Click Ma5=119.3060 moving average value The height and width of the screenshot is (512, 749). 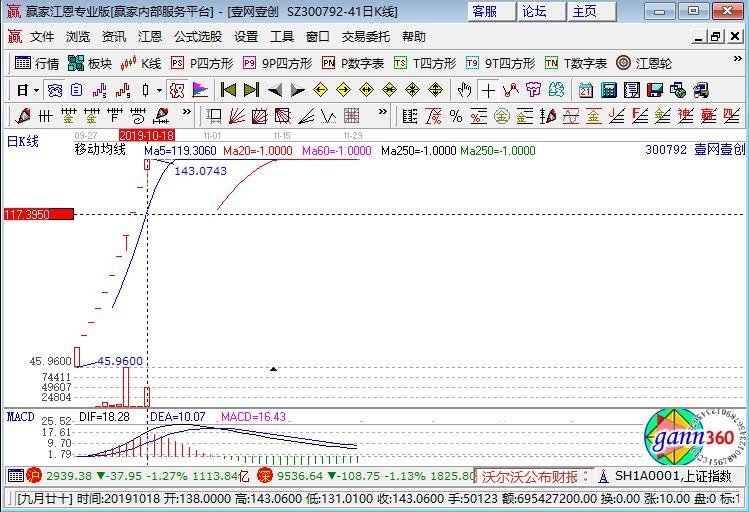[x=180, y=151]
